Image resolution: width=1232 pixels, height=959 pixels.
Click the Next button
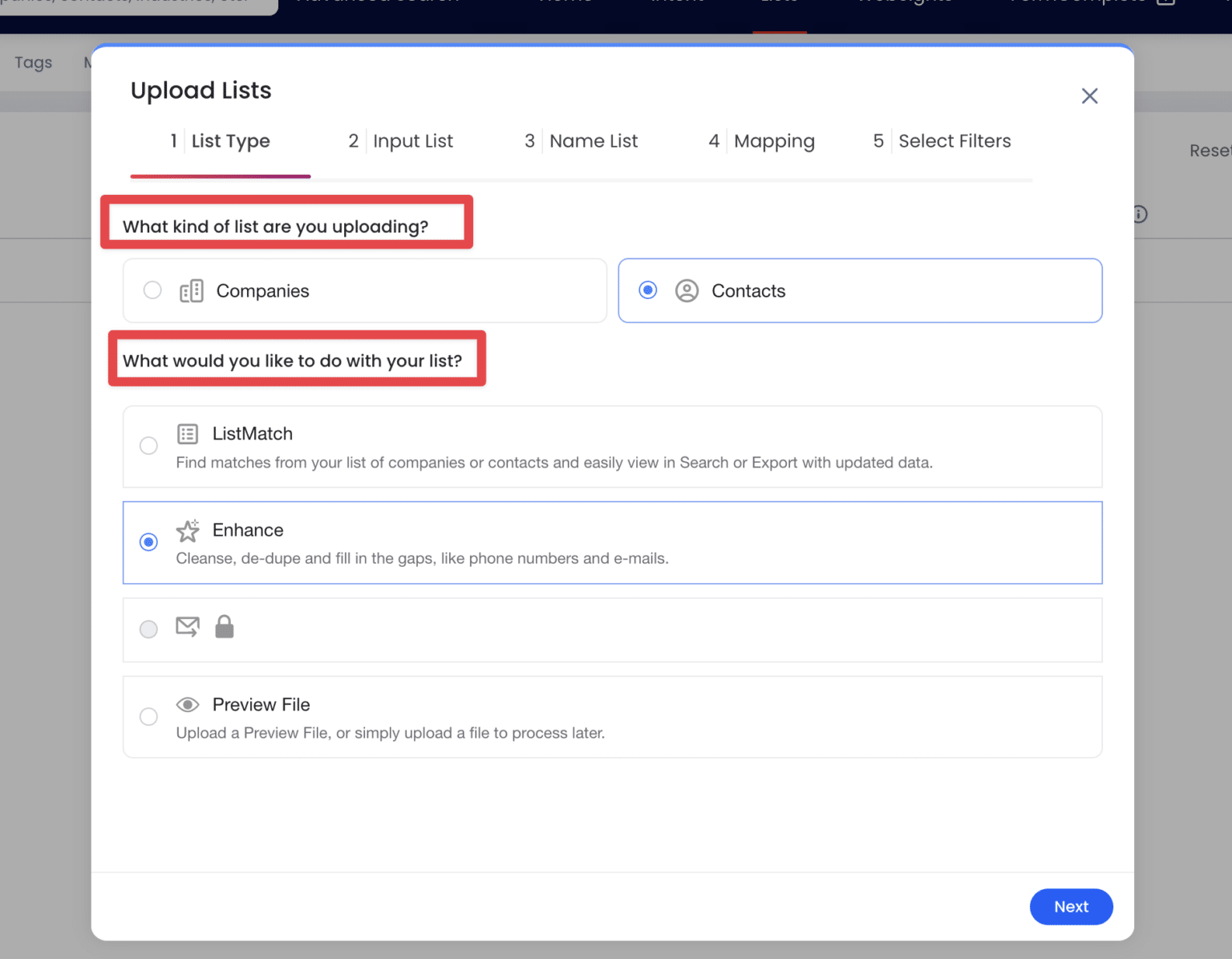pos(1071,906)
